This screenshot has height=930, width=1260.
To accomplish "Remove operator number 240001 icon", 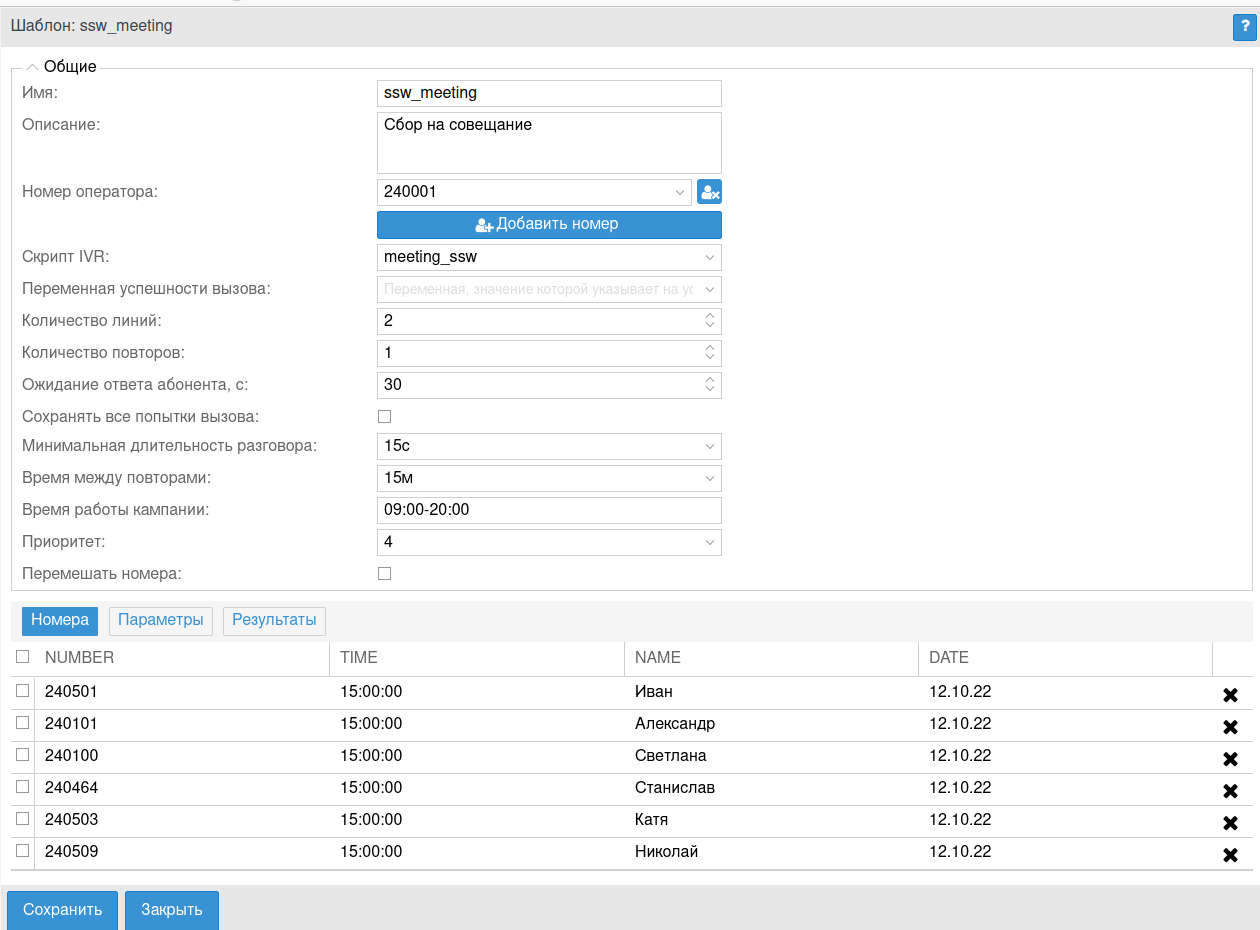I will (x=709, y=192).
